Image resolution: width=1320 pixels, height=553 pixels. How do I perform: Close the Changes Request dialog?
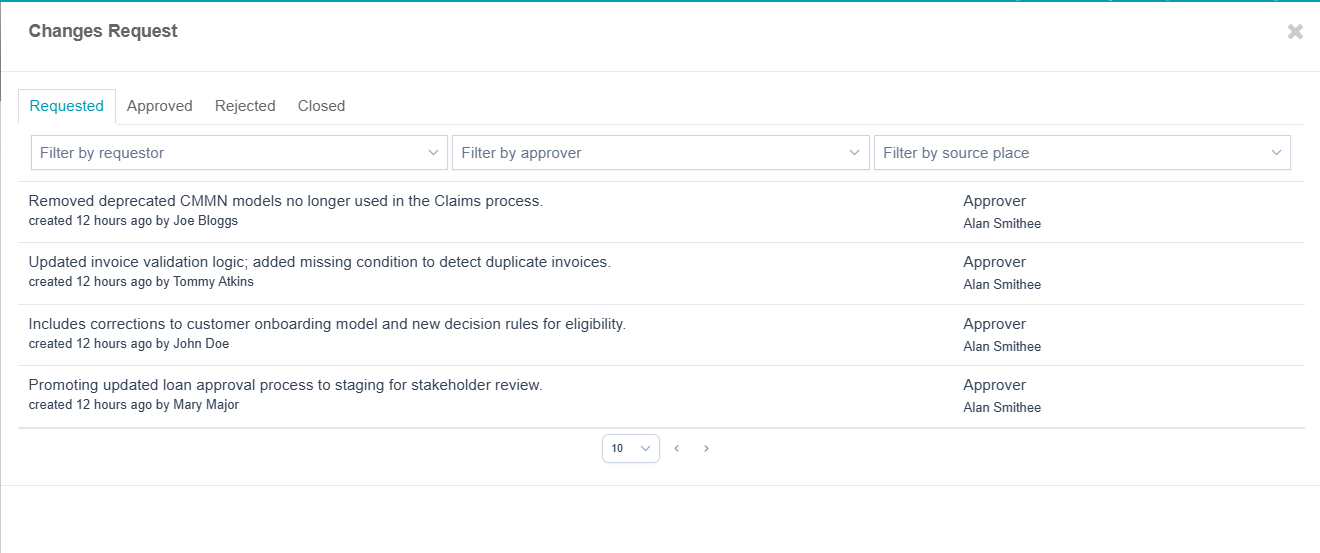pos(1295,32)
